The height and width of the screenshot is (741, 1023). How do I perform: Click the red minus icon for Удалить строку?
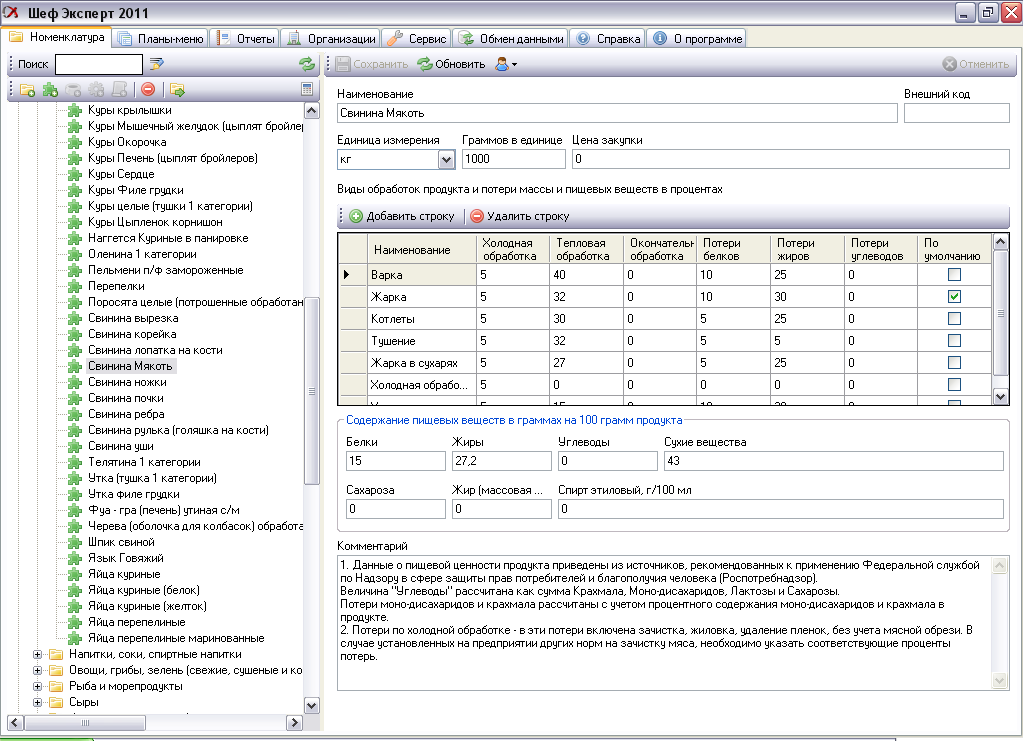(477, 216)
